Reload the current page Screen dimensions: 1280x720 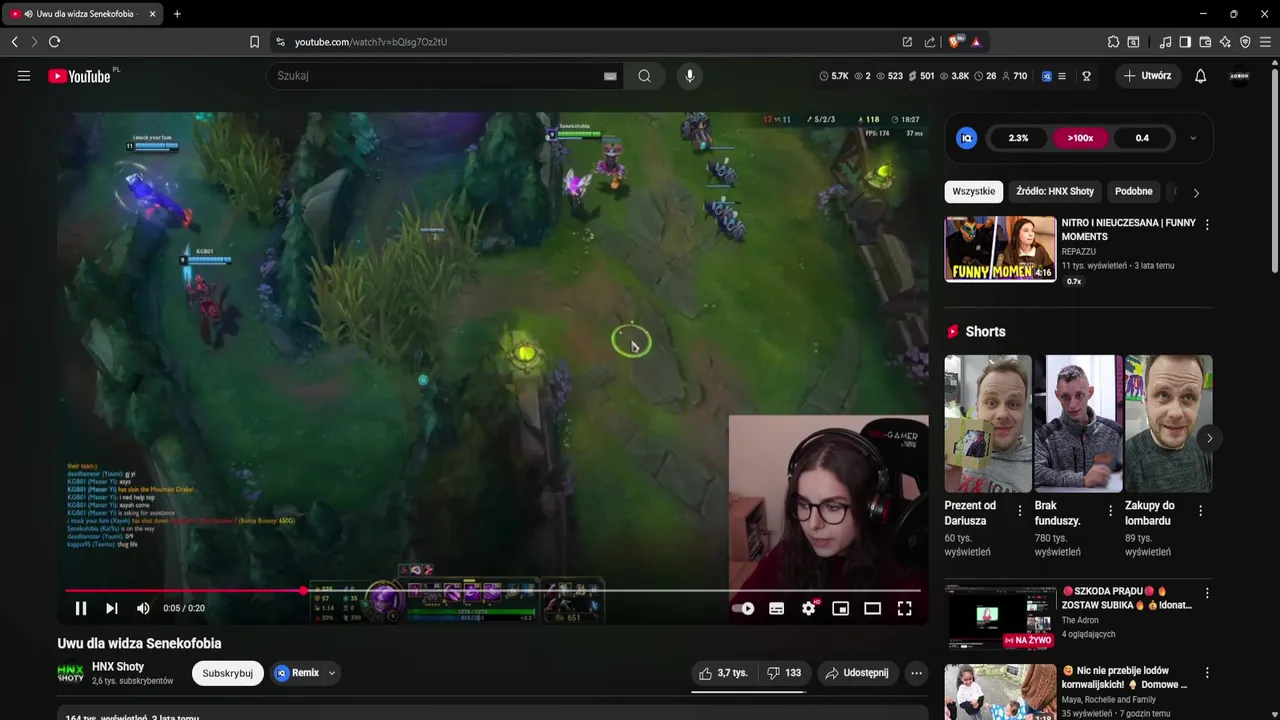click(54, 42)
